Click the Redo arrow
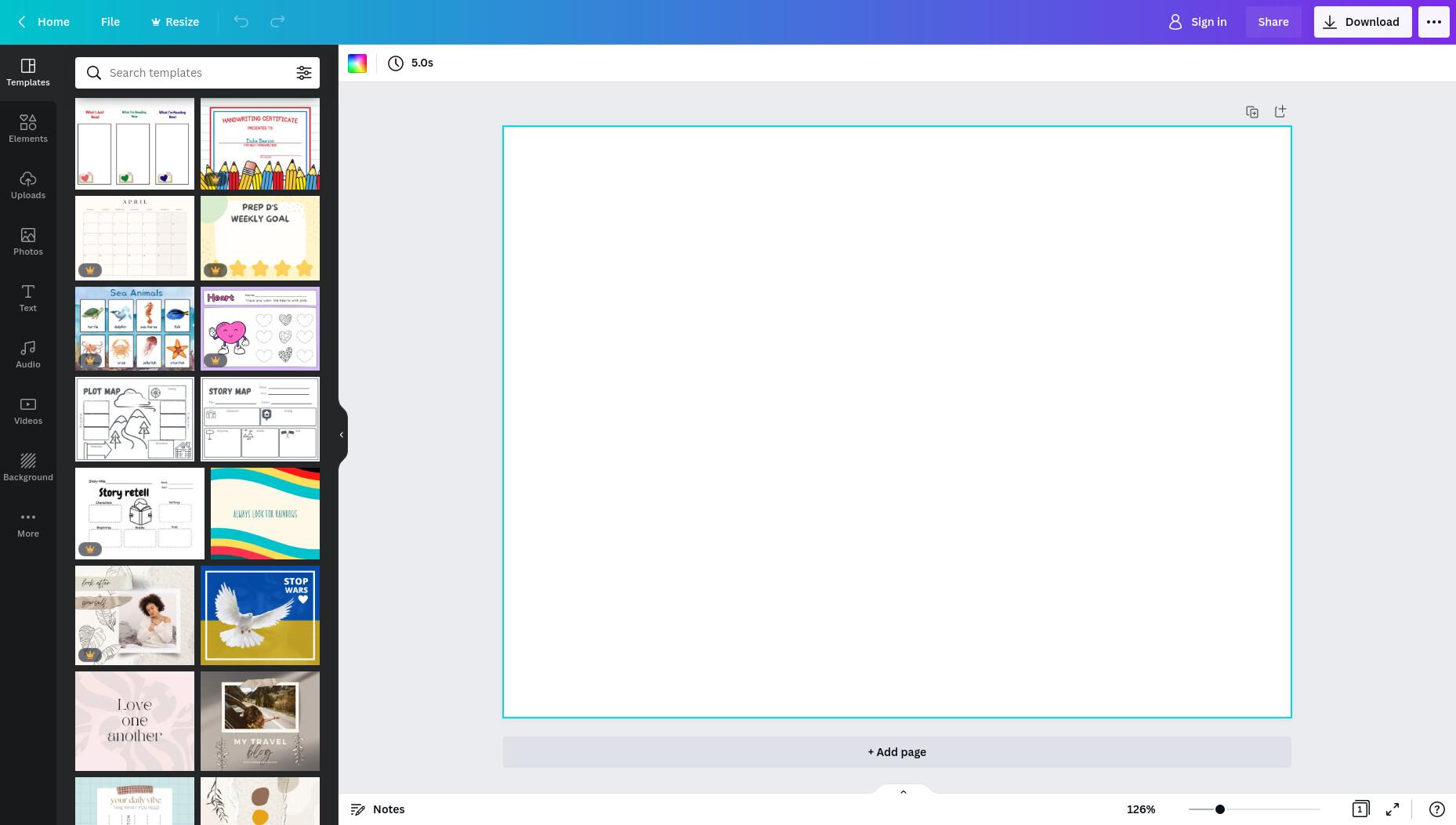This screenshot has width=1456, height=825. [277, 22]
